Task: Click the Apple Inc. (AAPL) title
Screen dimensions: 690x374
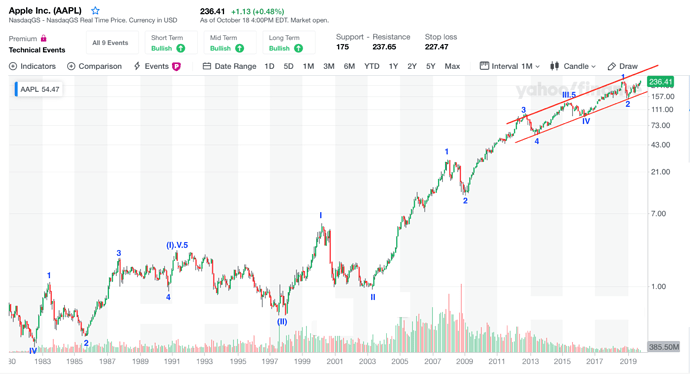Action: coord(45,11)
